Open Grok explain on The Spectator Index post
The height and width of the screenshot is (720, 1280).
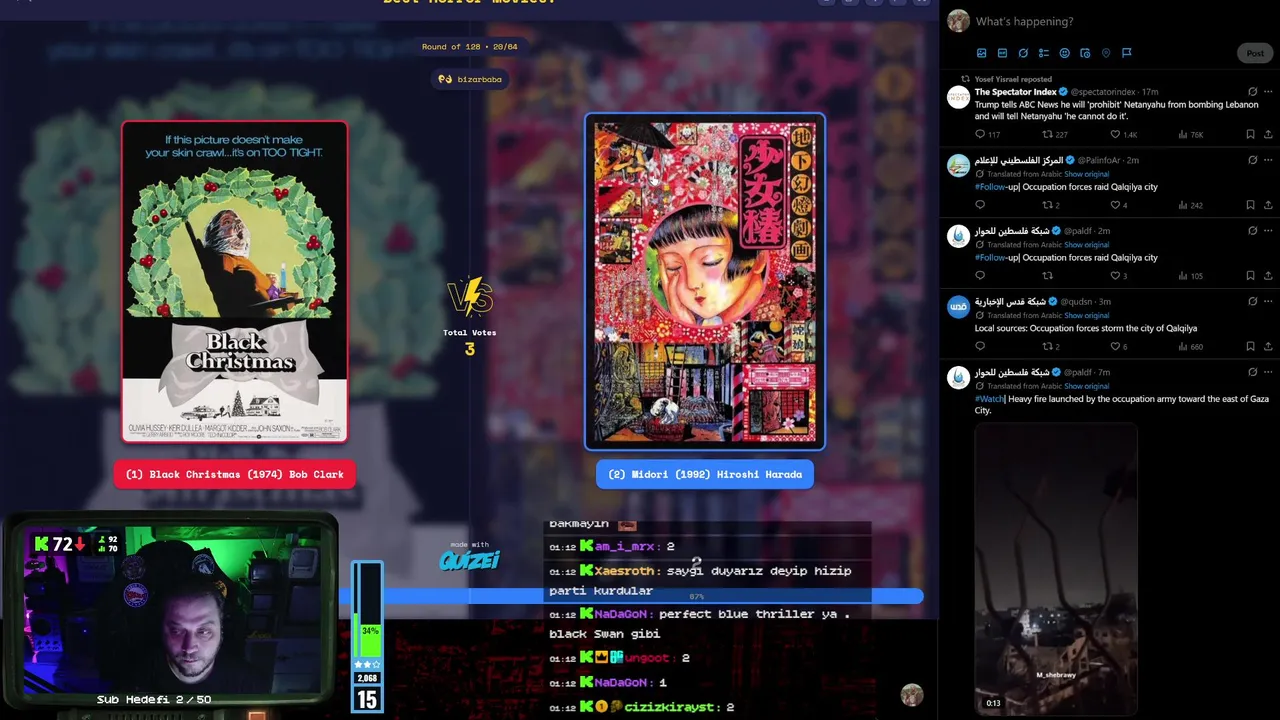pos(1252,91)
